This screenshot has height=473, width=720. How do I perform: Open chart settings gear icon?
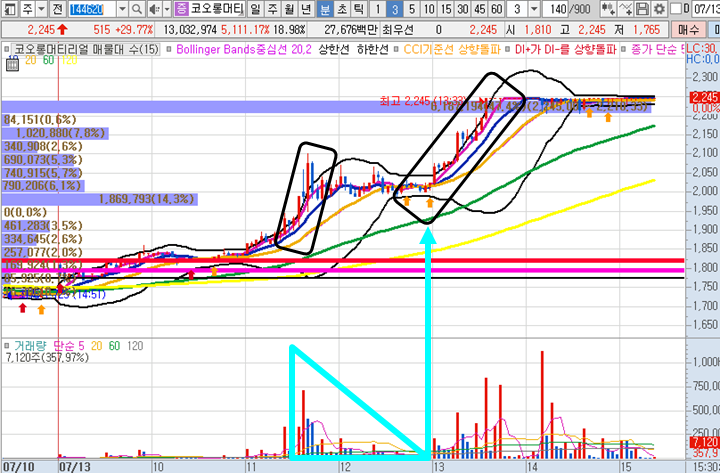(659, 9)
